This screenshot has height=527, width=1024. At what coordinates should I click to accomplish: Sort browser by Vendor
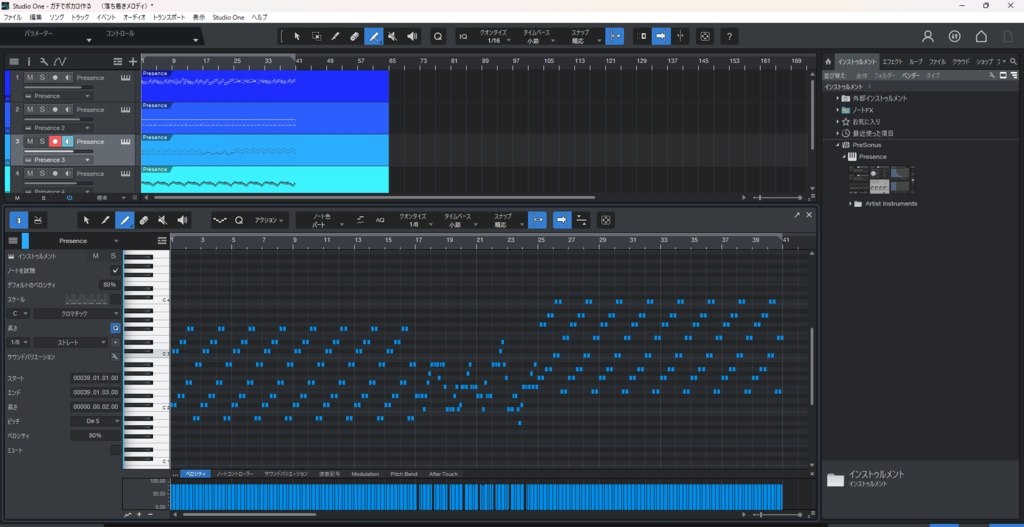[x=911, y=76]
